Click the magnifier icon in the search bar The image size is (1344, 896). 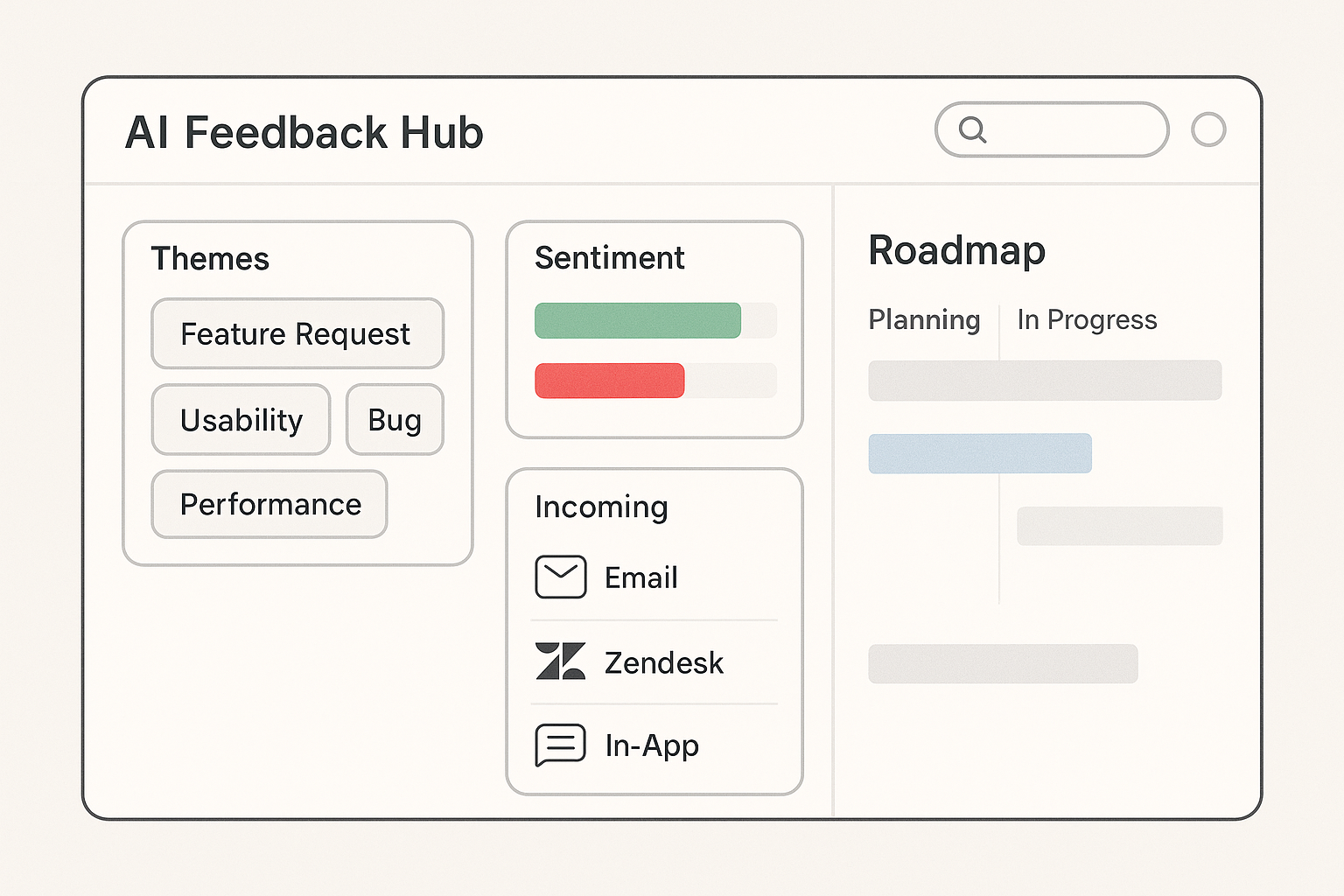(974, 129)
